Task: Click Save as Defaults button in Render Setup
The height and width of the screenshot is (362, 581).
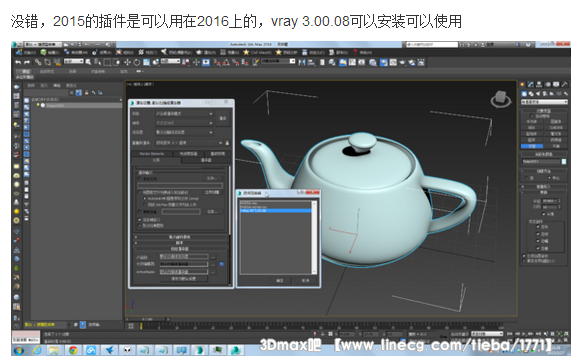Action: 183,278
